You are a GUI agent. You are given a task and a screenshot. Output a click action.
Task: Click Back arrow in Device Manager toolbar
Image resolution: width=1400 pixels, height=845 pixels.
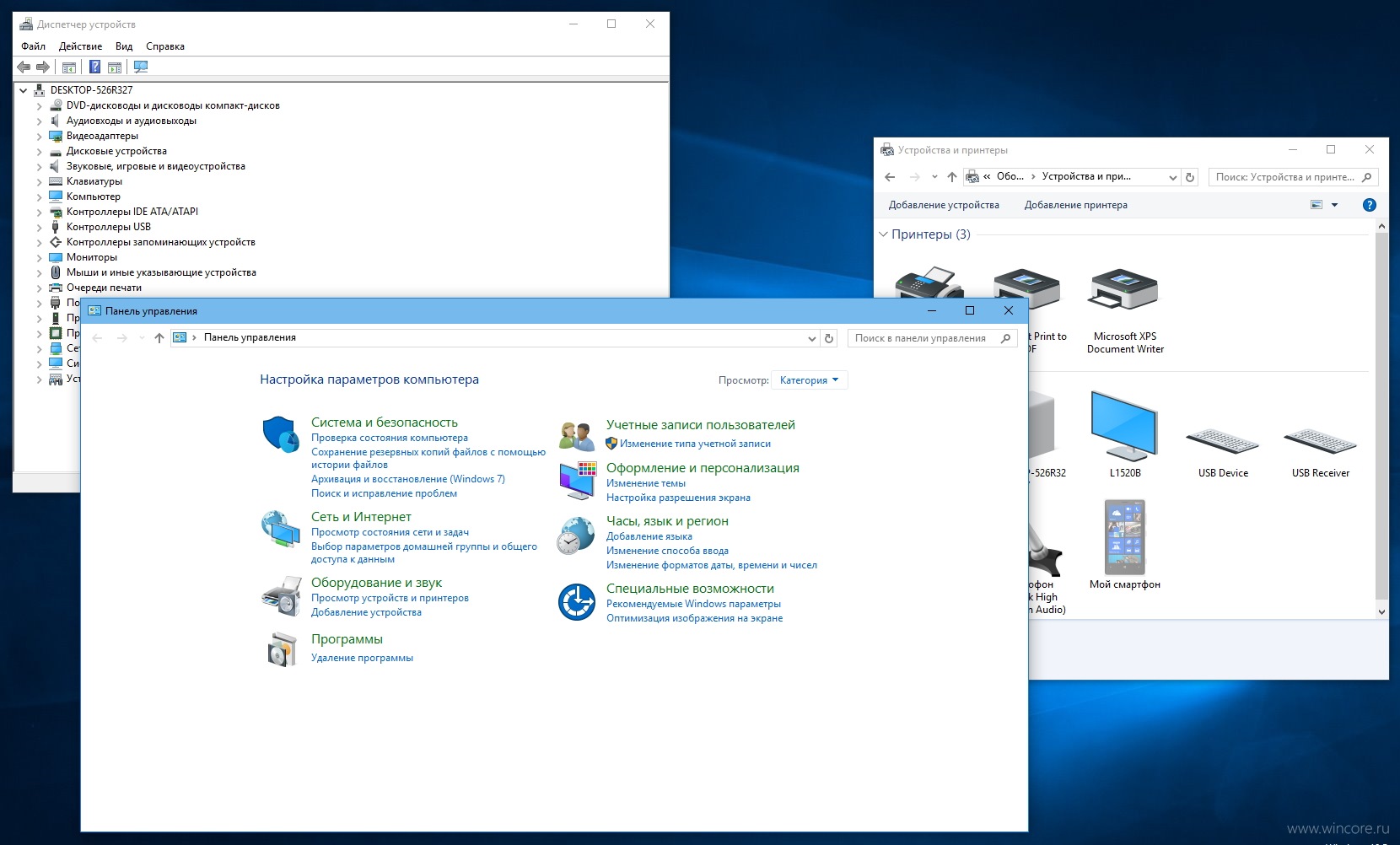(24, 67)
